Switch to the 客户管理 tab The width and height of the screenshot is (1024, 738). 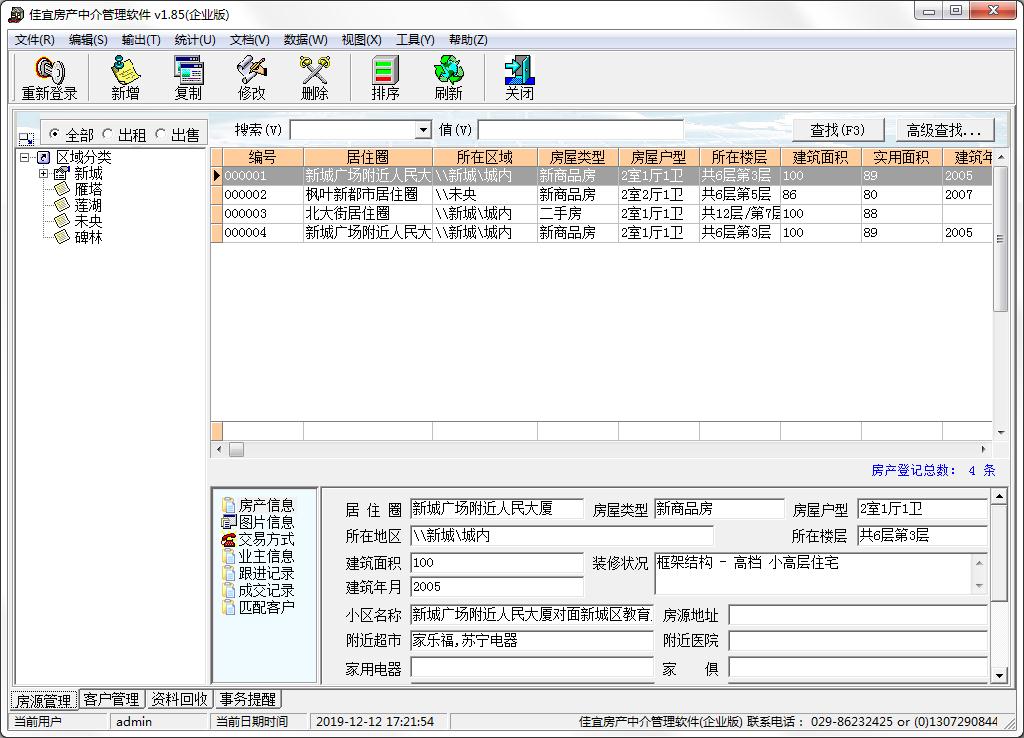click(x=111, y=699)
